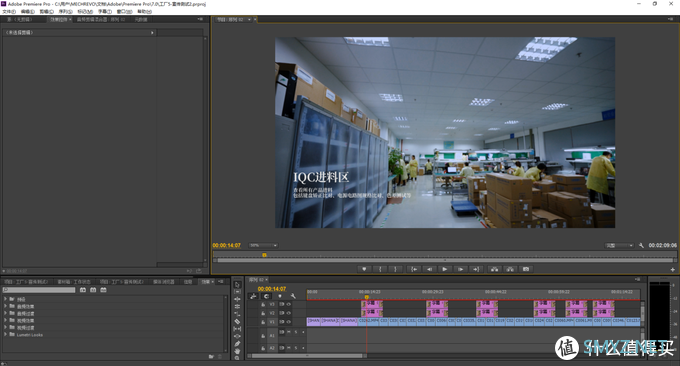
Task: Mute the A1 track
Action: pyautogui.click(x=289, y=332)
